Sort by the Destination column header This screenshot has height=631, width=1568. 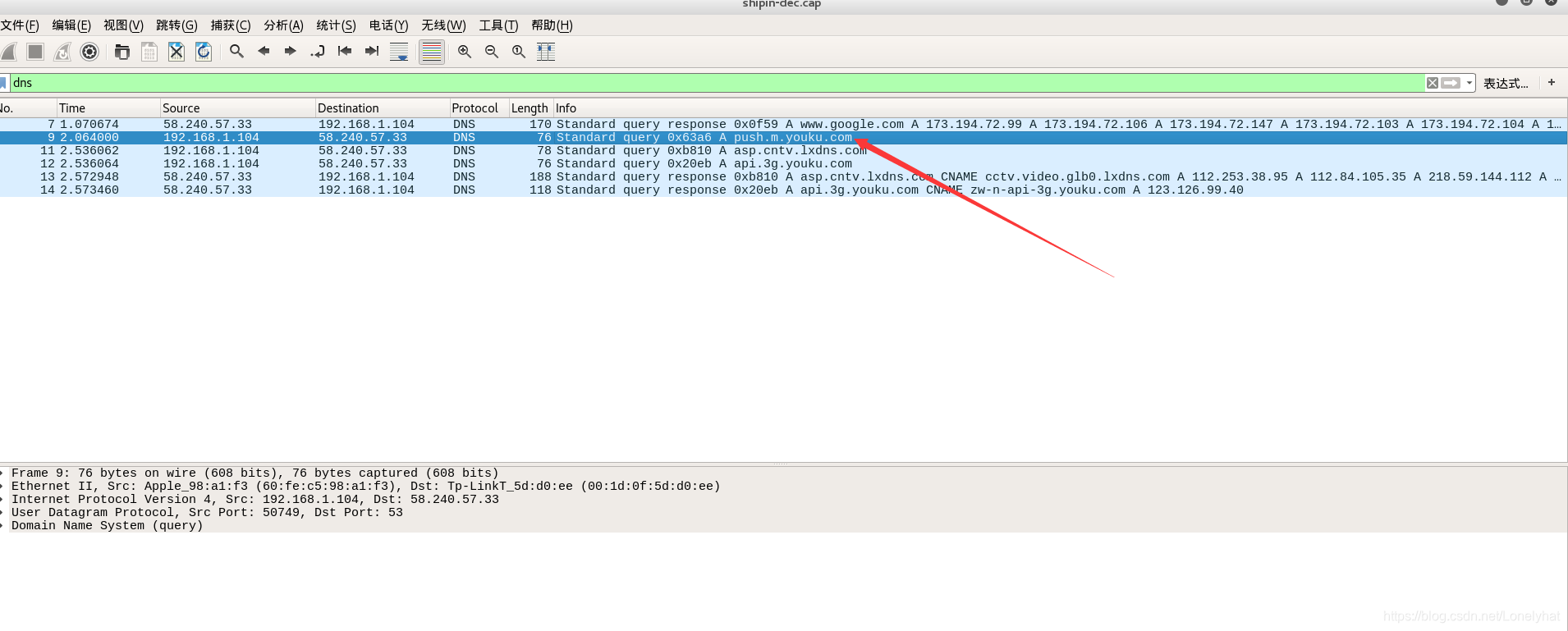tap(383, 108)
